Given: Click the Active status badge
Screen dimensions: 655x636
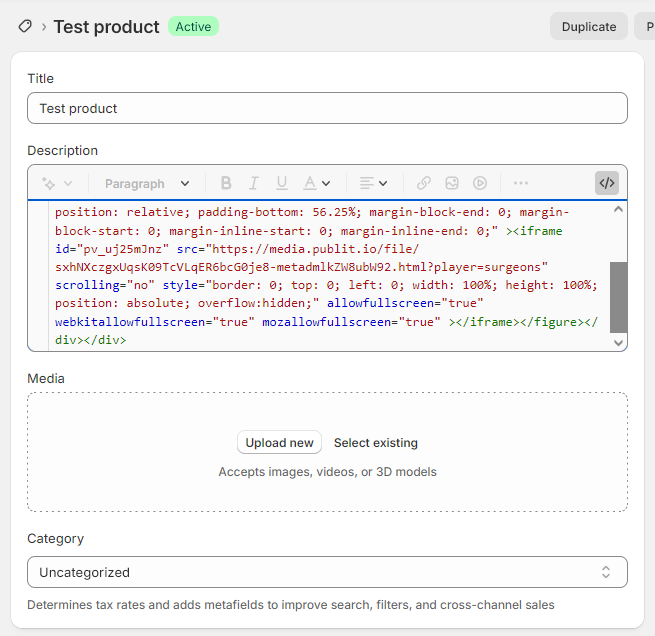Looking at the screenshot, I should 193,26.
